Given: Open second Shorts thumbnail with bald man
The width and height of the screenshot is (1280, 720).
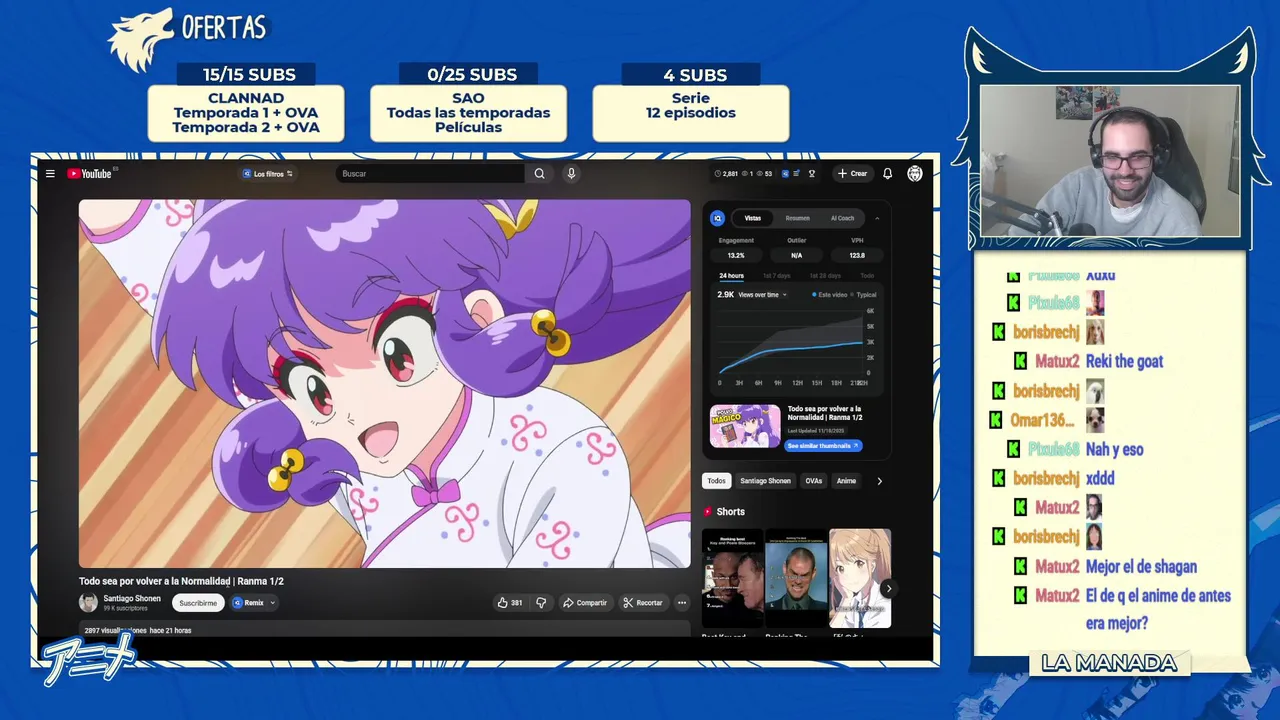Looking at the screenshot, I should pos(796,578).
